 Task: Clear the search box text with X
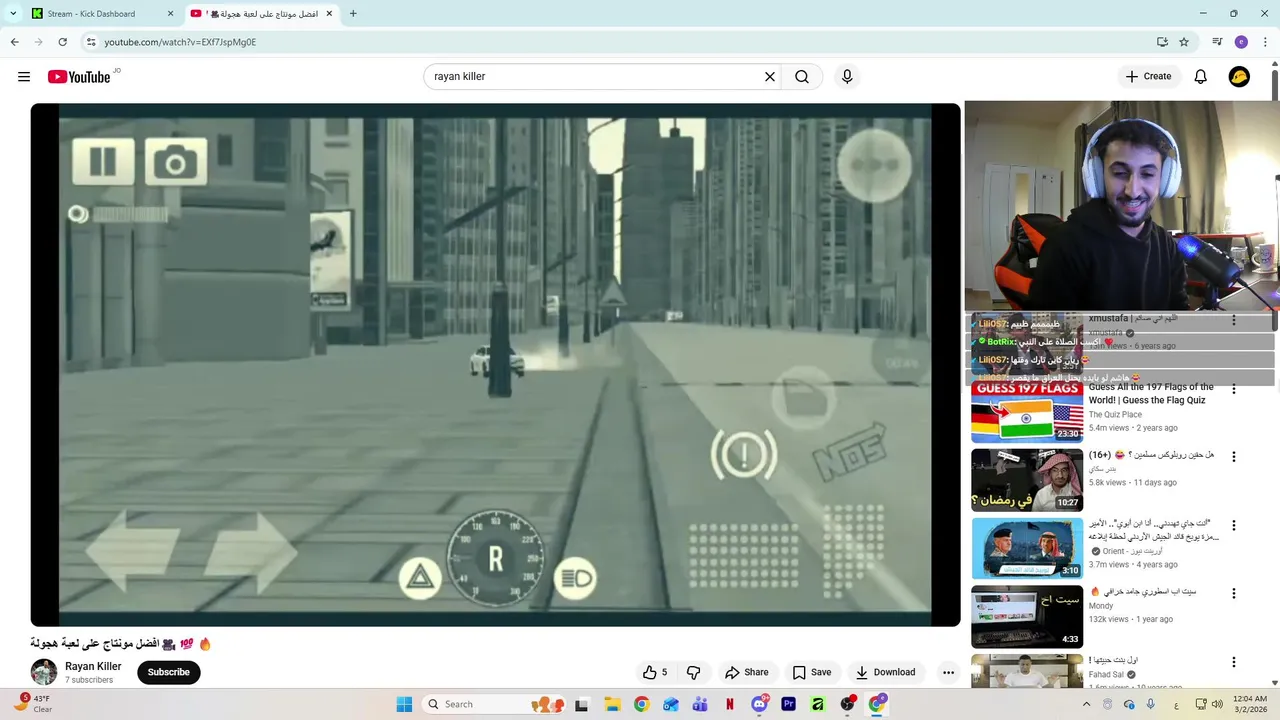click(770, 77)
